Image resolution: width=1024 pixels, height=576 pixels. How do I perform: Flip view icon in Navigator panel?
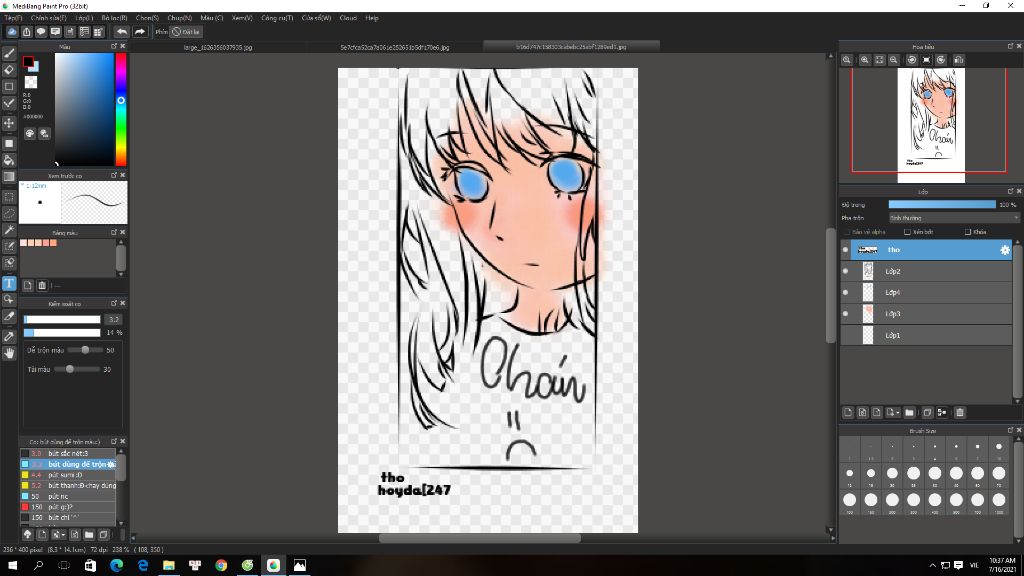(959, 59)
